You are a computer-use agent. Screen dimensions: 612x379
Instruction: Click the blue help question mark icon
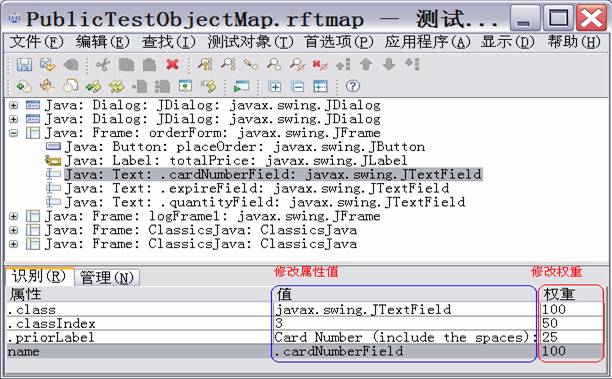point(353,86)
